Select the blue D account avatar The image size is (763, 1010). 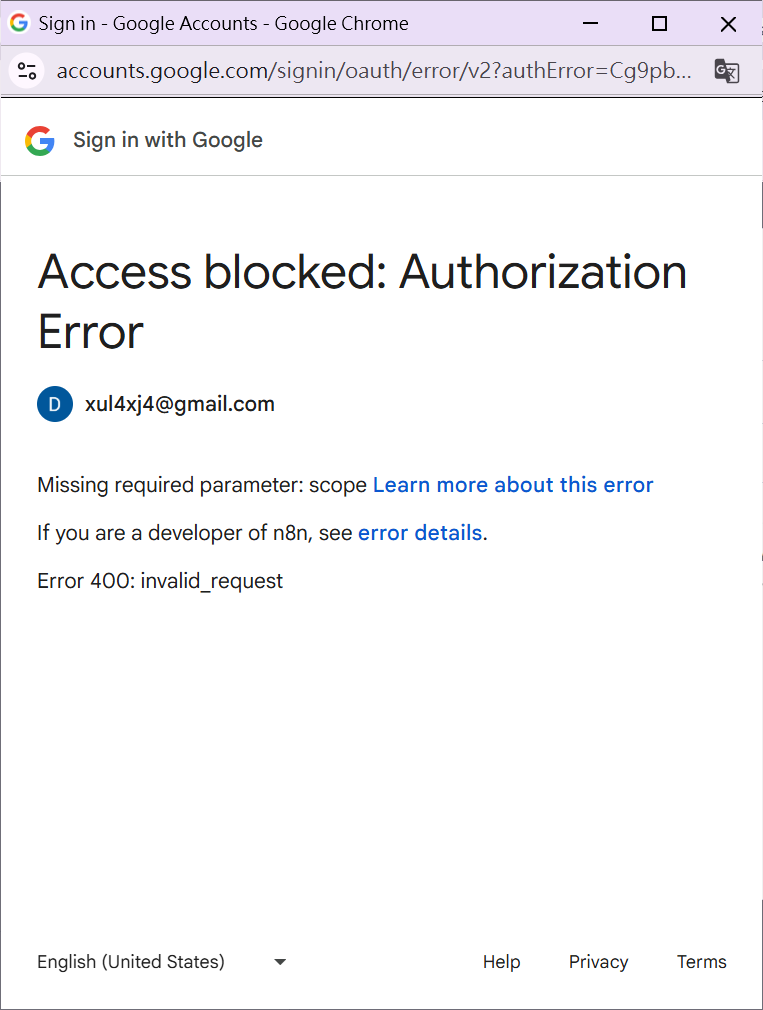[x=55, y=404]
